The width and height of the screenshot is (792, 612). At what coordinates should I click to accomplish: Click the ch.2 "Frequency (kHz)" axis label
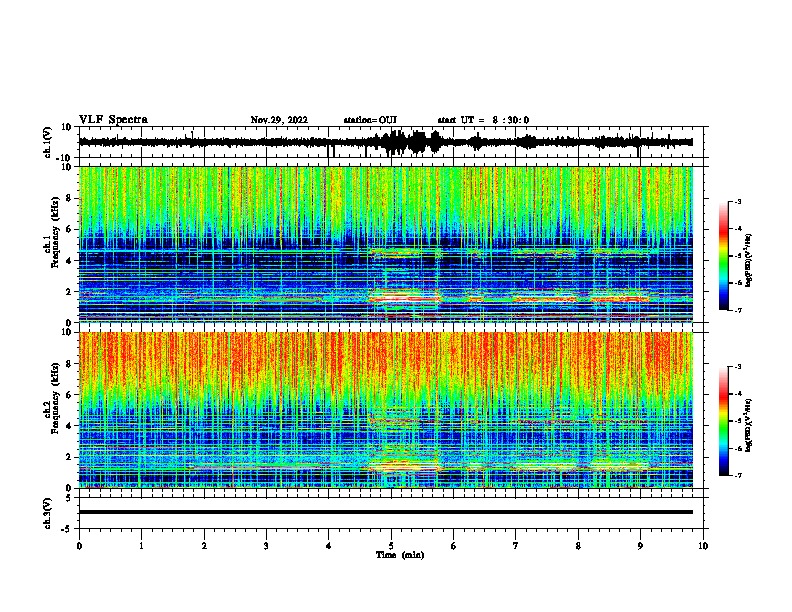55,399
